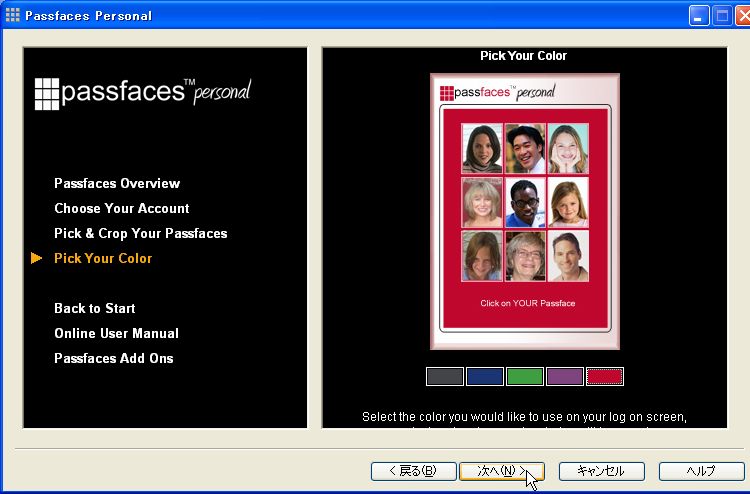Viewport: 750px width, 494px height.
Task: Click the orange arrow beside Pick Your Color
Action: 36,258
